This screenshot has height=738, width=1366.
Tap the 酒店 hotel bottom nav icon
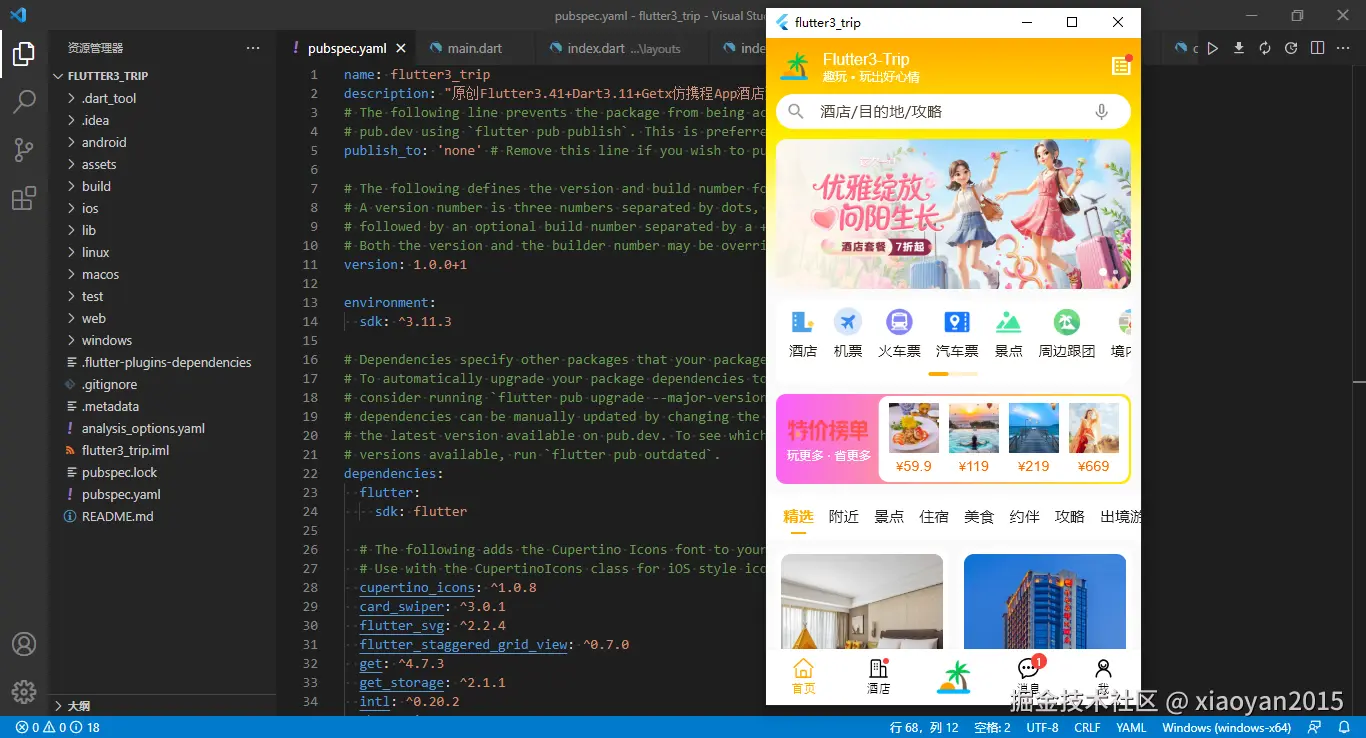click(878, 668)
